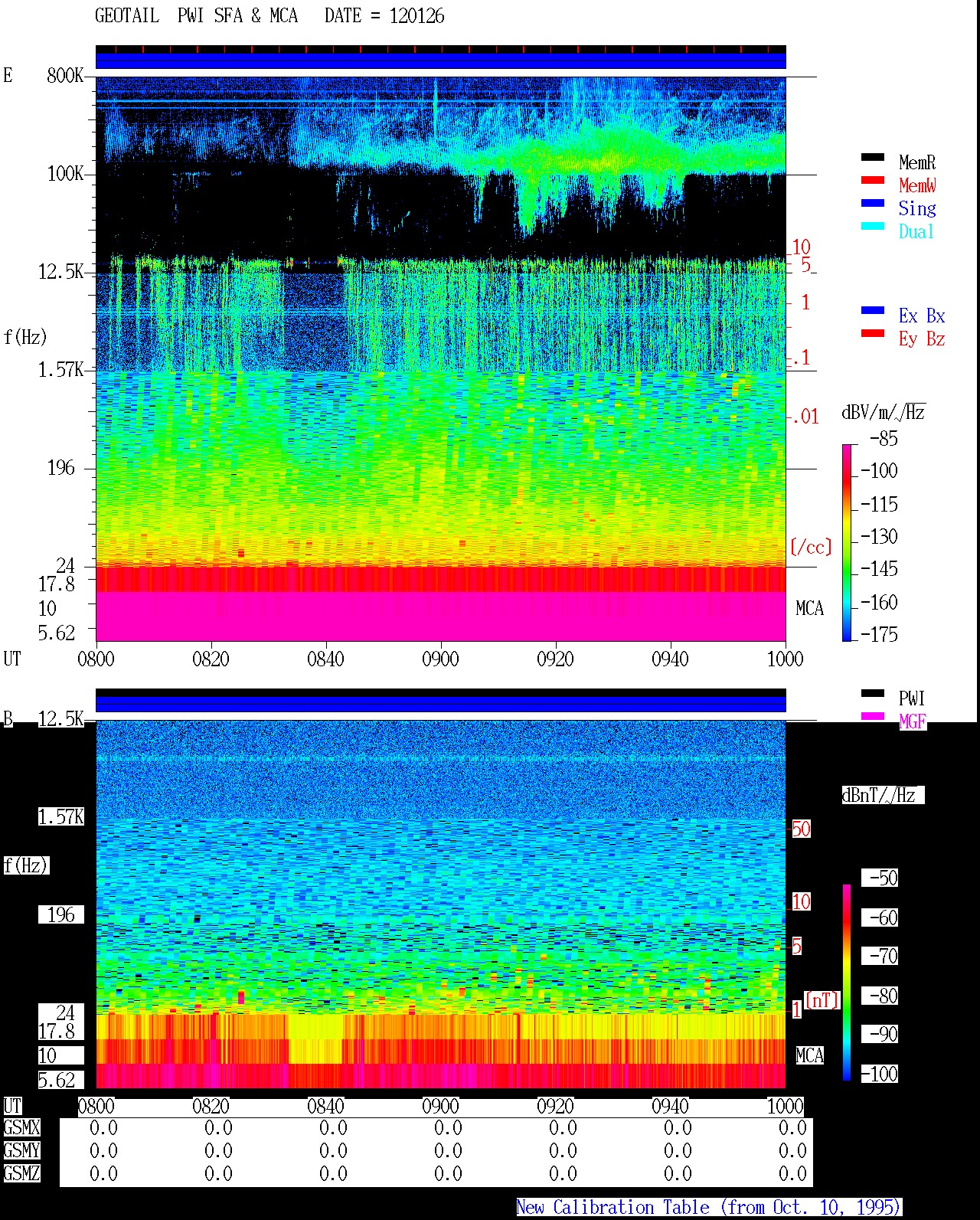980x1220 pixels.
Task: Click the GSMZ row label
Action: coord(21,1173)
